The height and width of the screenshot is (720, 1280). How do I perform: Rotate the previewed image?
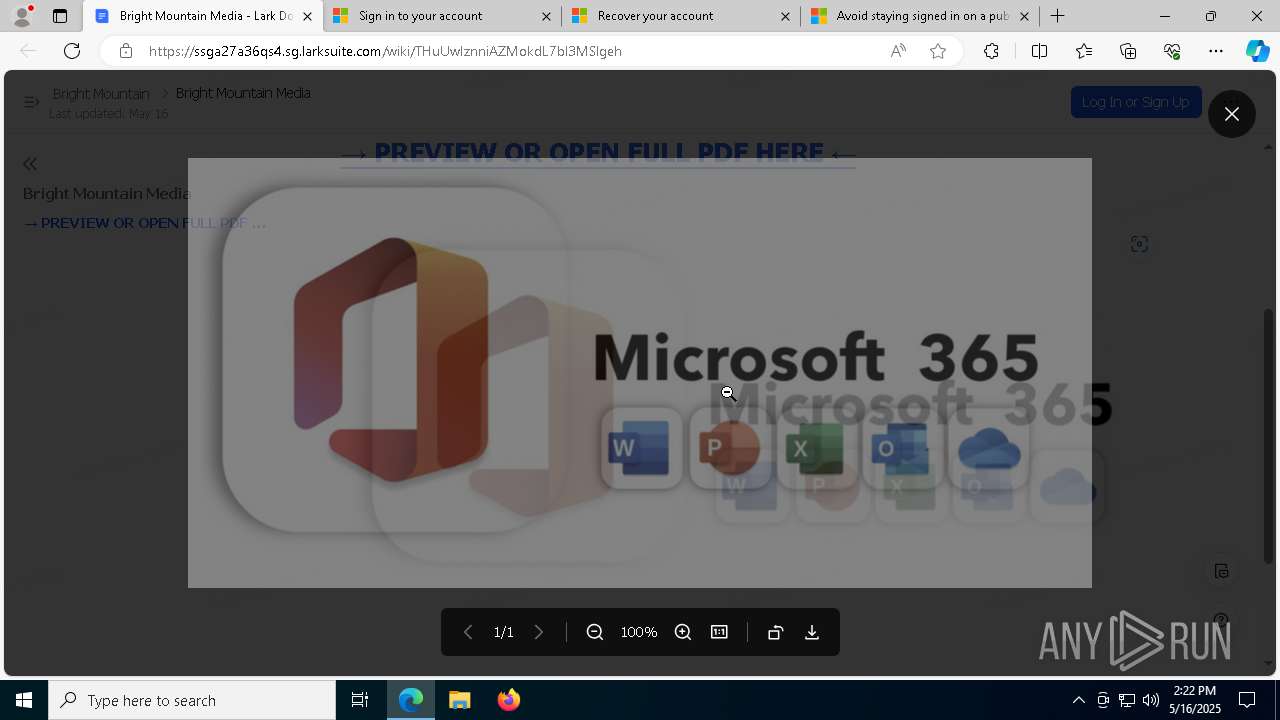[x=775, y=632]
